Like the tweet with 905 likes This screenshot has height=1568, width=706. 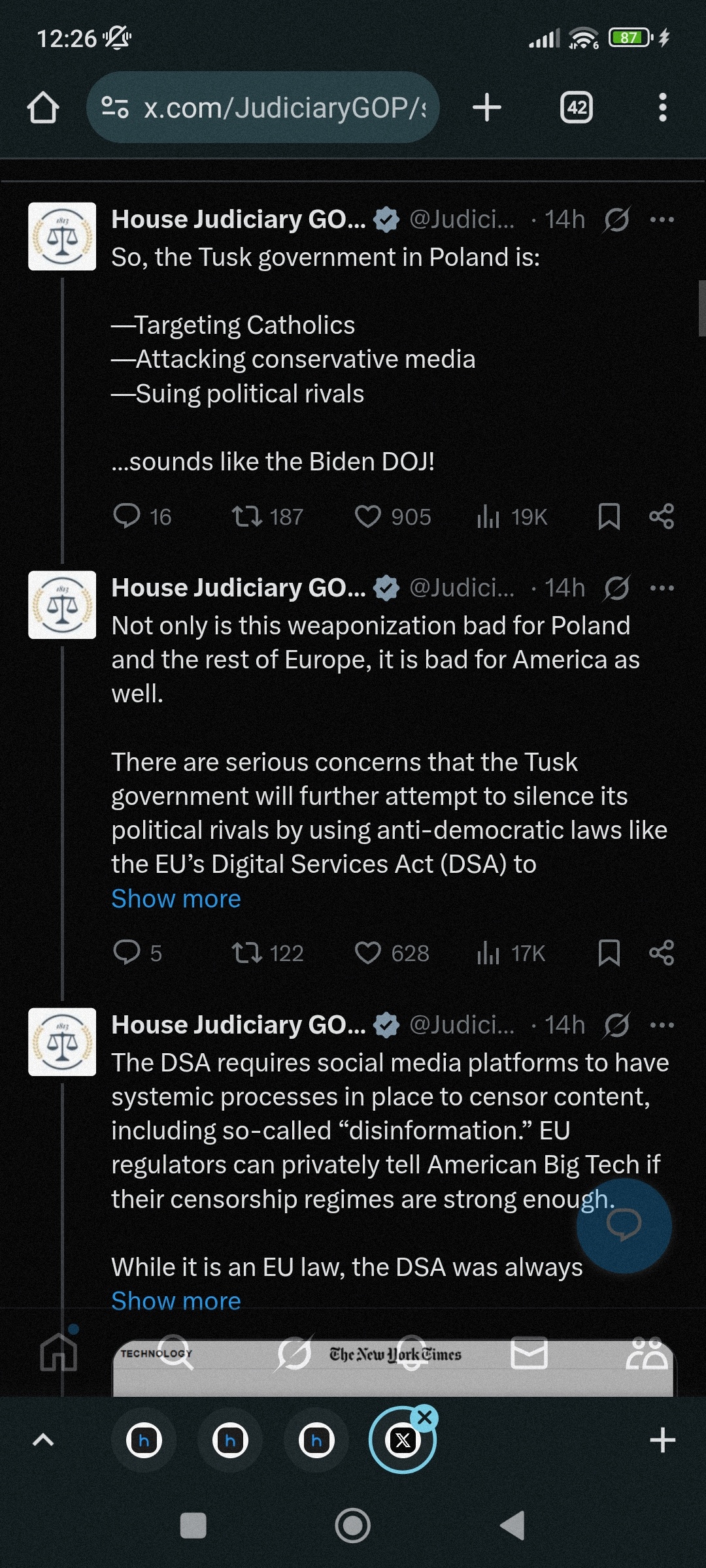368,516
